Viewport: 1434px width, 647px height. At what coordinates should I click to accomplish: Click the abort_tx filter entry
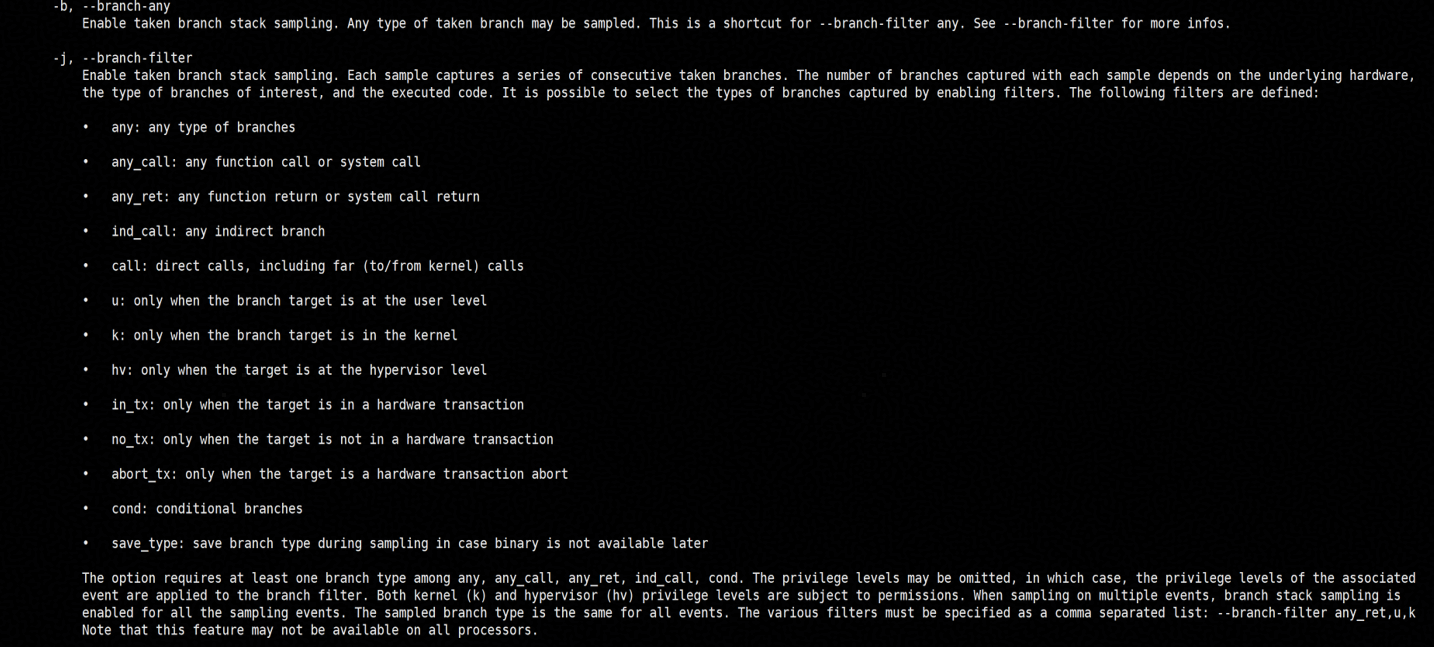[x=339, y=474]
